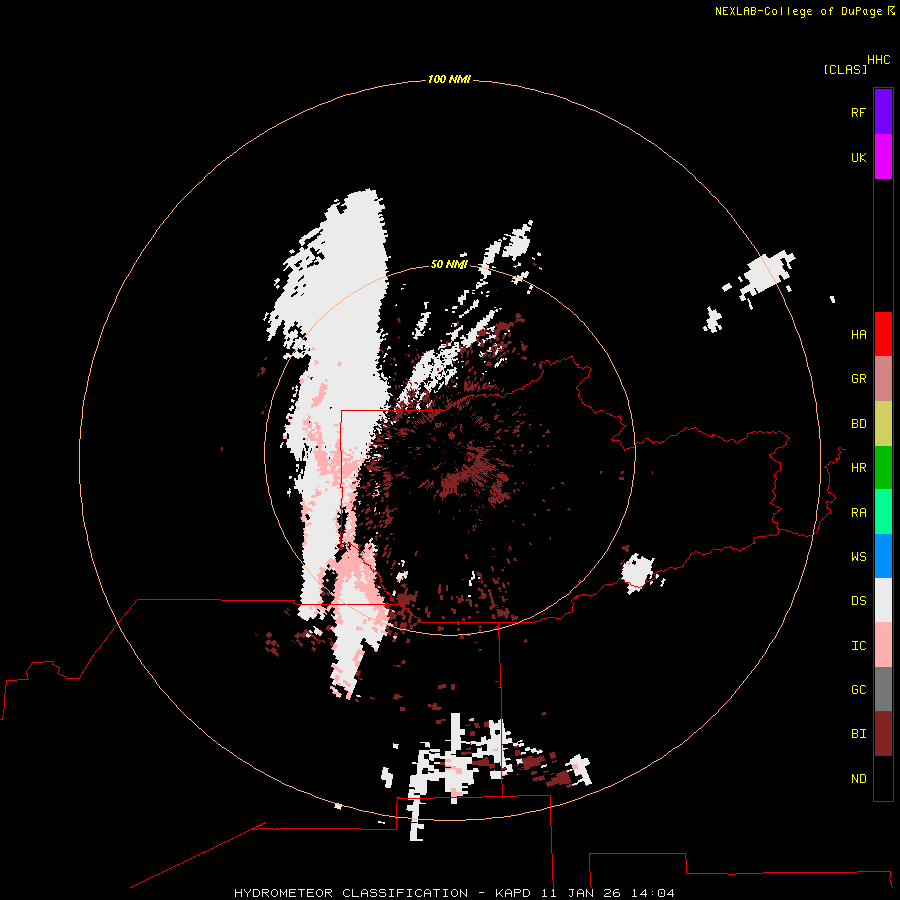Select the BD yellow legend swatch
The height and width of the screenshot is (900, 900).
tap(883, 424)
